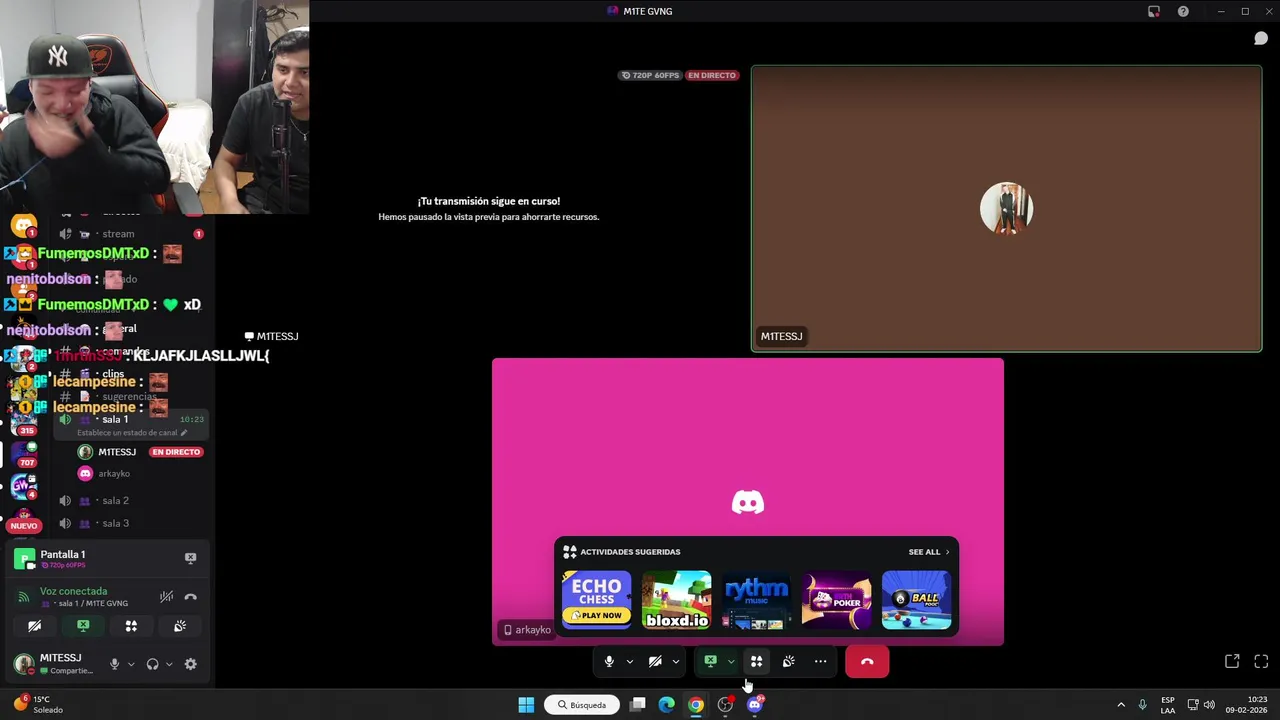Viewport: 1280px width, 720px height.
Task: Set channel status 'Establece un estado de canal'
Action: [x=133, y=433]
